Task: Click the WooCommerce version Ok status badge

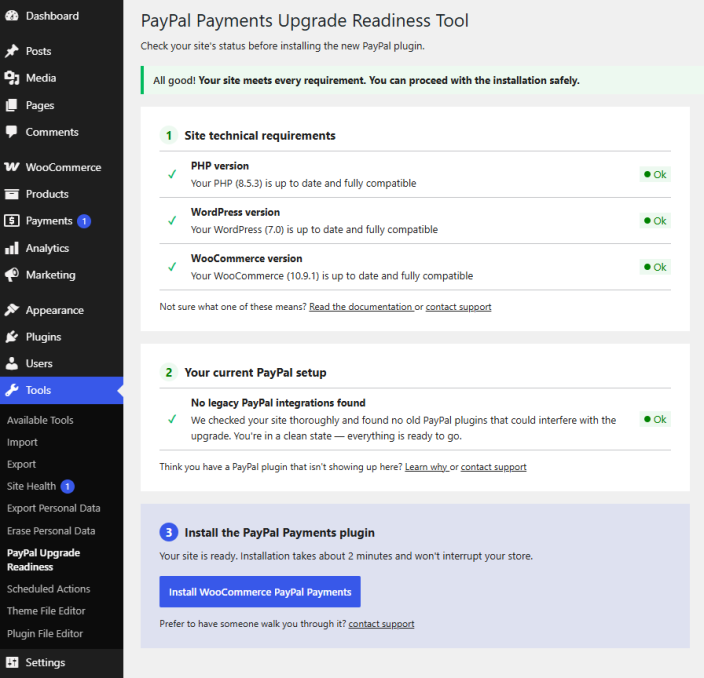Action: click(x=655, y=267)
